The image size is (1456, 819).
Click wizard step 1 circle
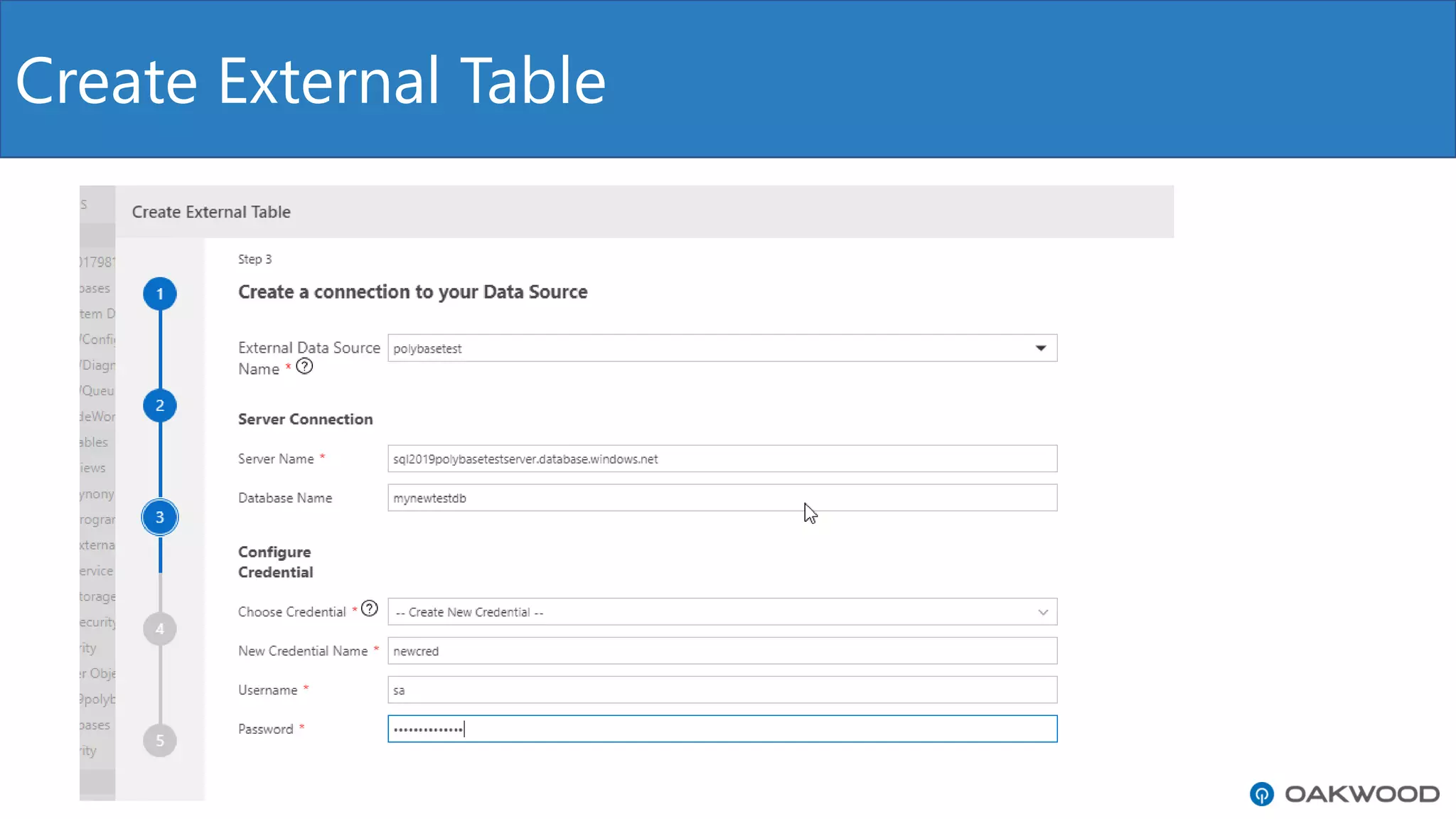[x=160, y=294]
